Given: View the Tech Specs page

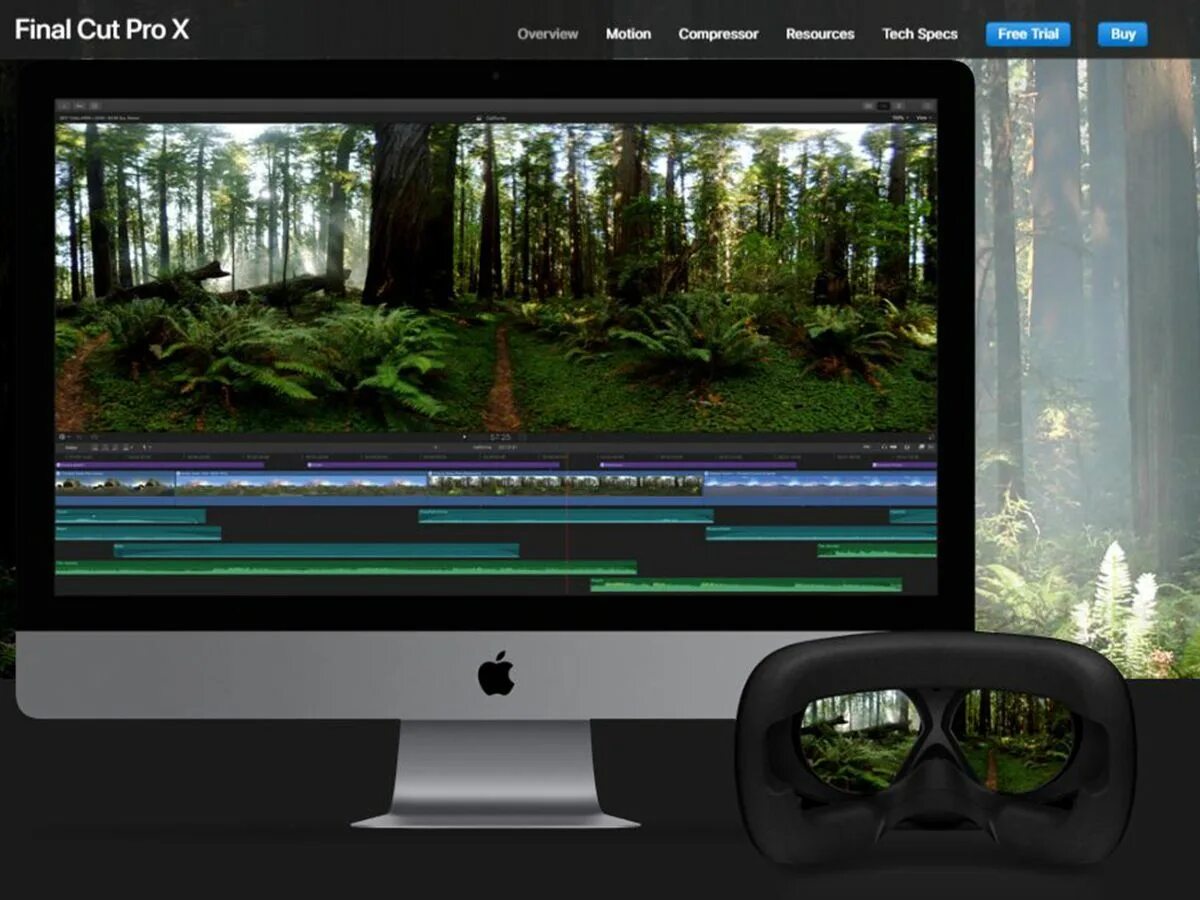Looking at the screenshot, I should (x=919, y=34).
